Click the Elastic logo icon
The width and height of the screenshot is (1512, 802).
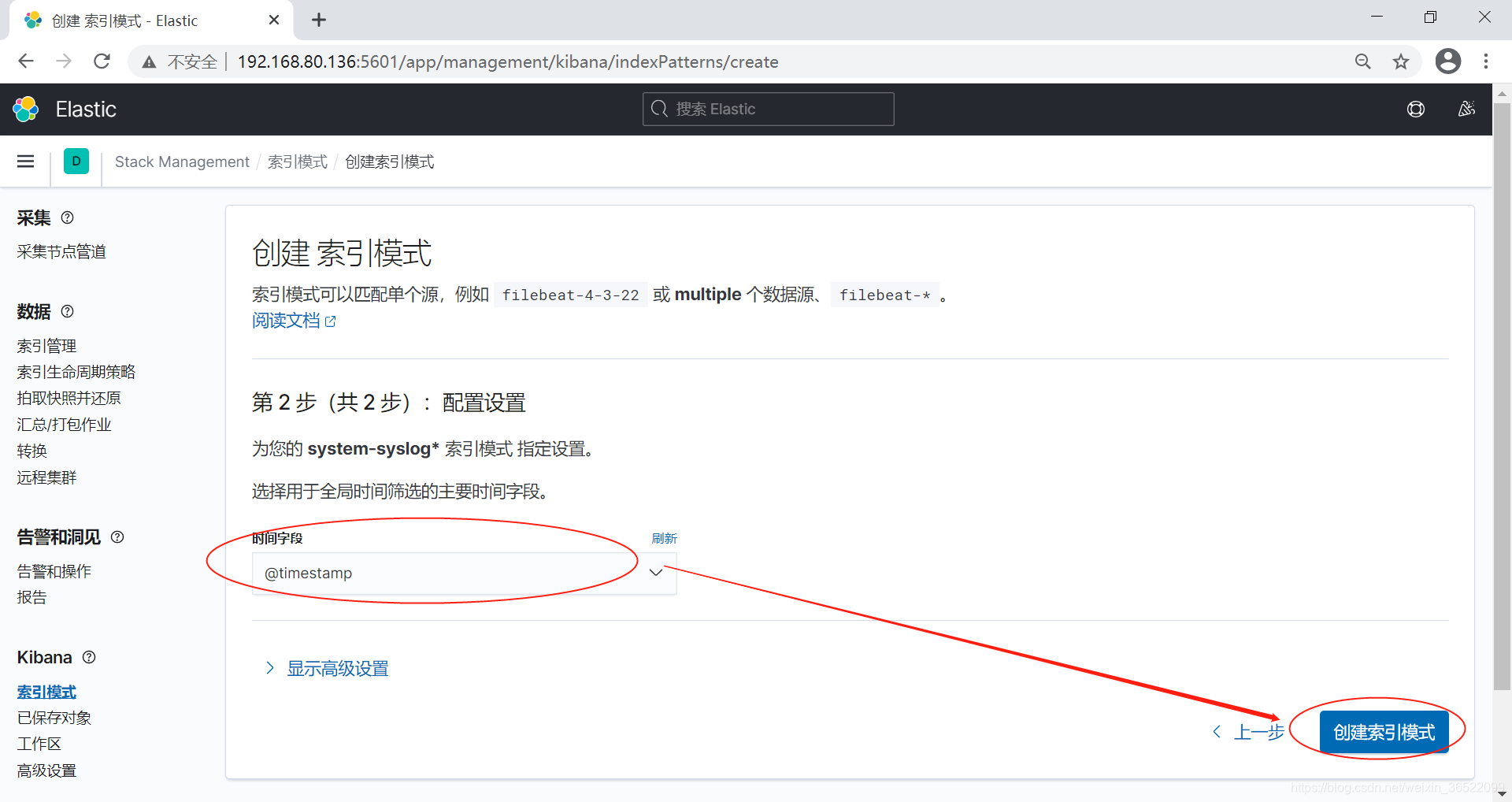click(x=26, y=110)
